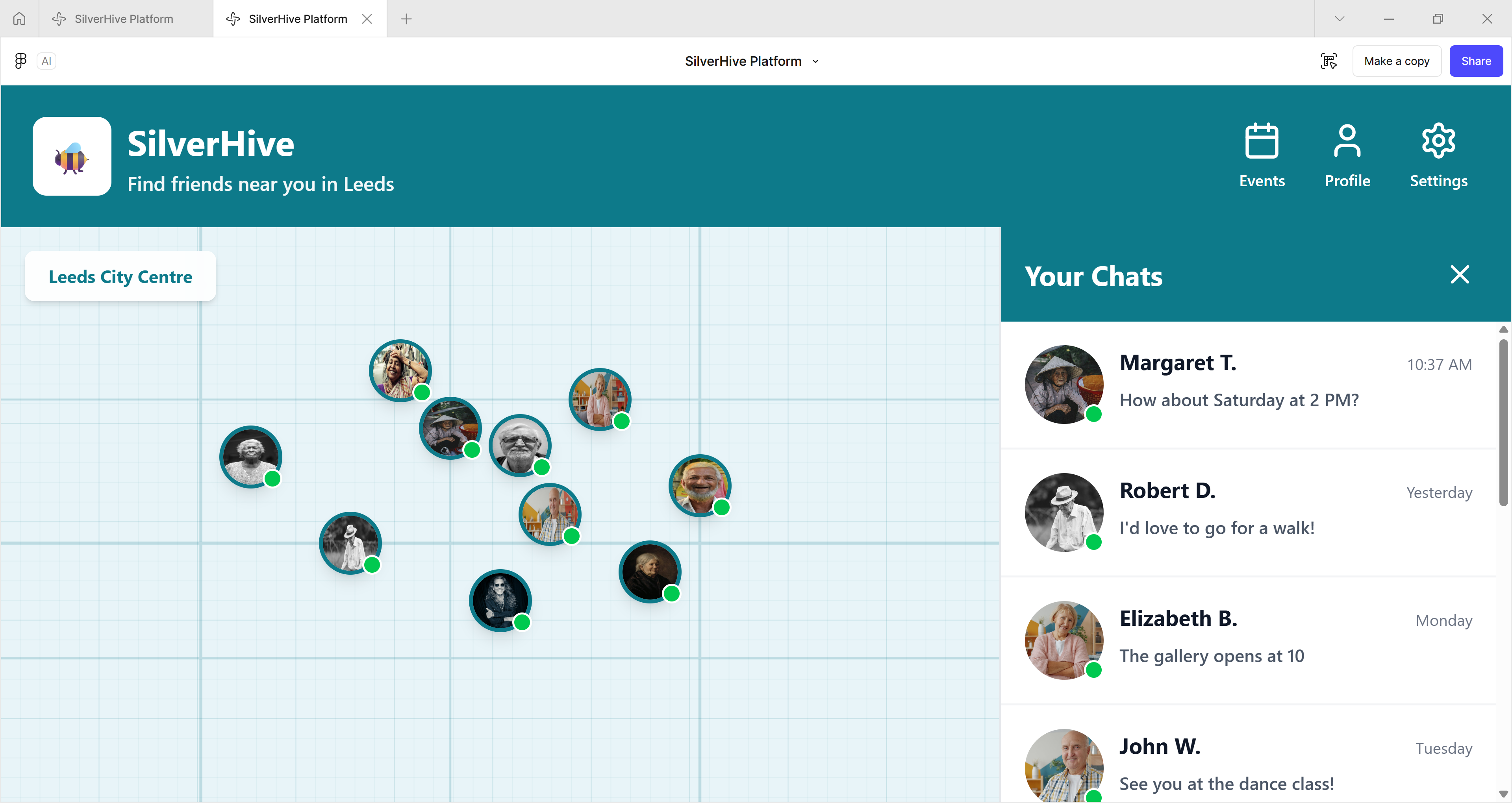Screen dimensions: 1512x803
Task: Open chat with Robert D.
Action: [x=1249, y=513]
